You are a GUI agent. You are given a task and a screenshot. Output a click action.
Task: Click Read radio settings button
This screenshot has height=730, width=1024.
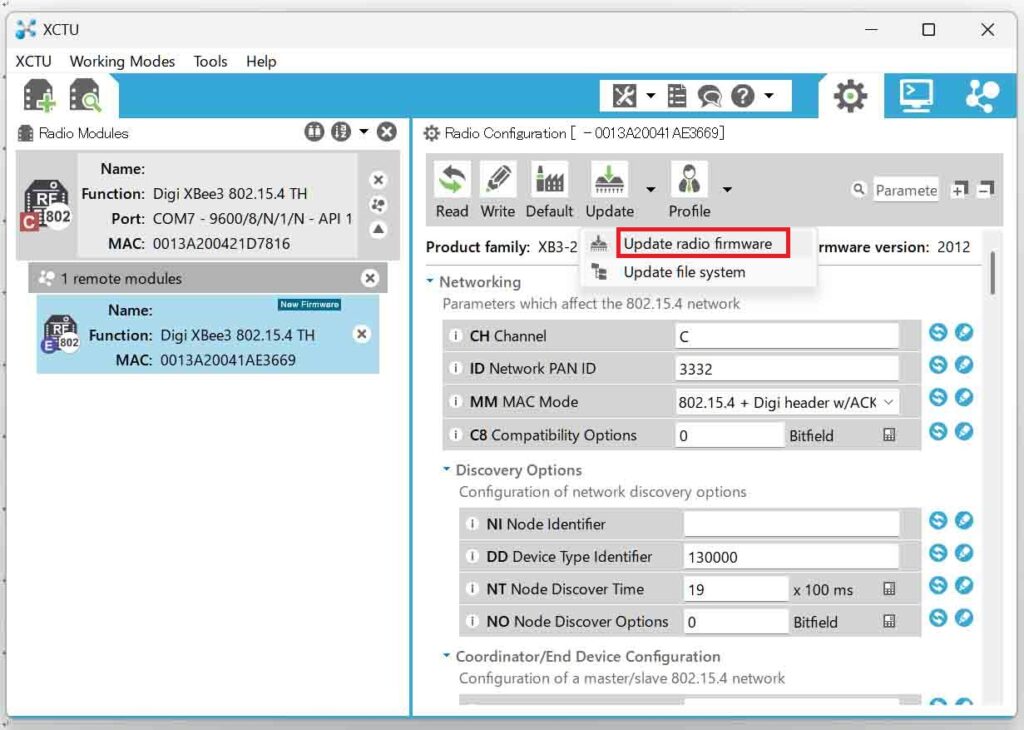pos(452,190)
